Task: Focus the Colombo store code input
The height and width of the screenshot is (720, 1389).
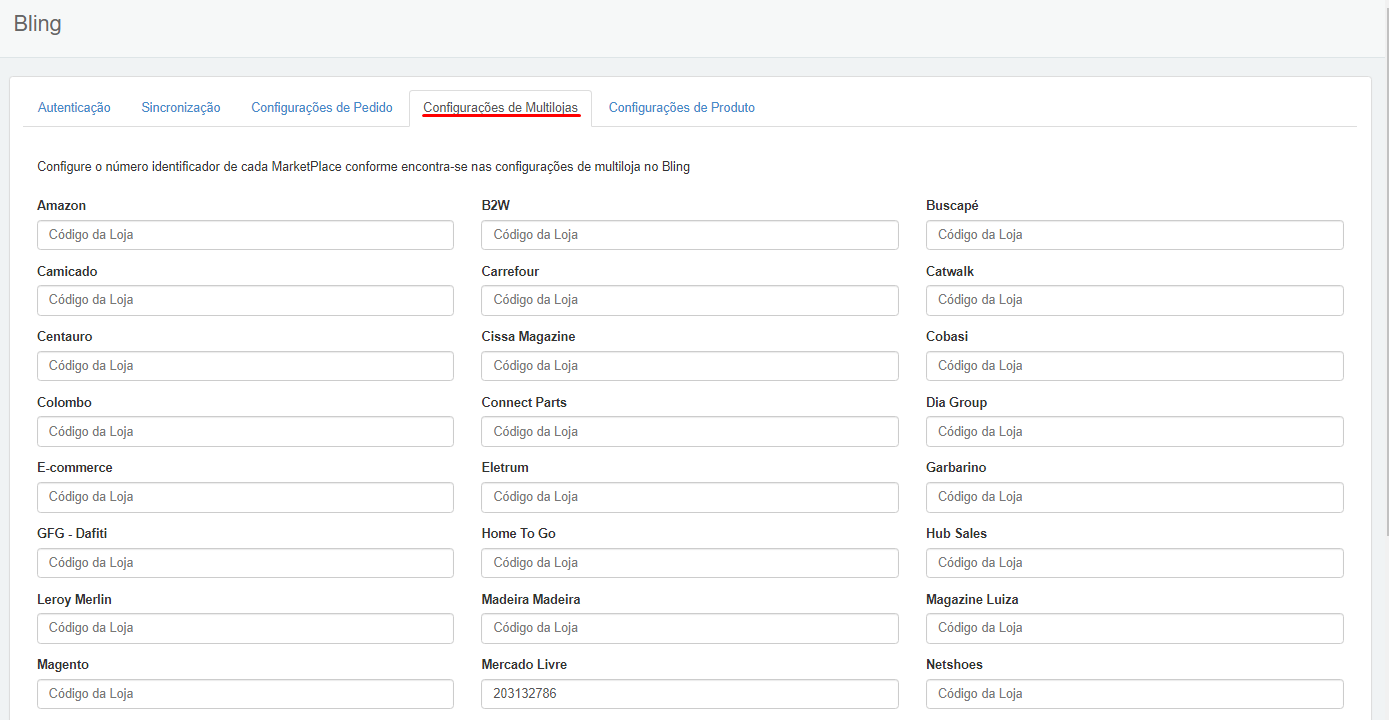Action: click(x=245, y=432)
